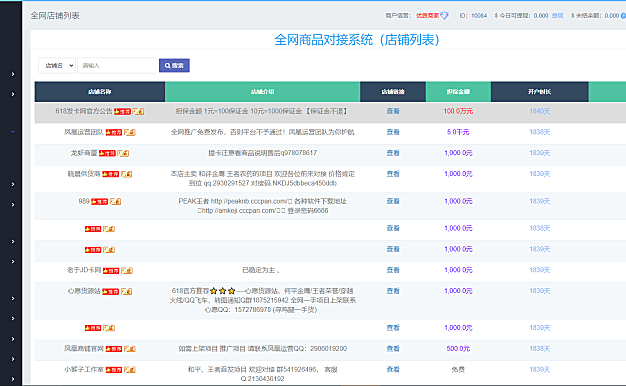The height and width of the screenshot is (386, 626).
Task: Expand the bottommost sidebar menu chevron
Action: (x=13, y=379)
